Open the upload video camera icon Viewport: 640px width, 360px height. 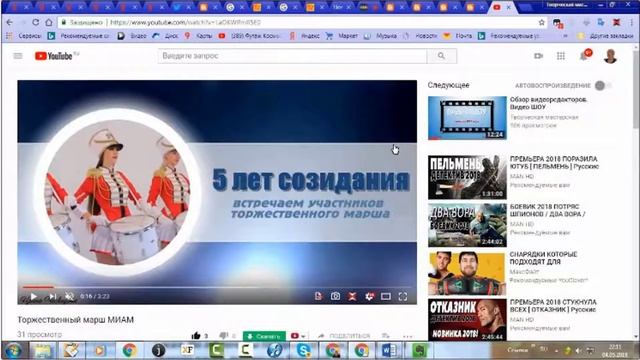coord(539,56)
